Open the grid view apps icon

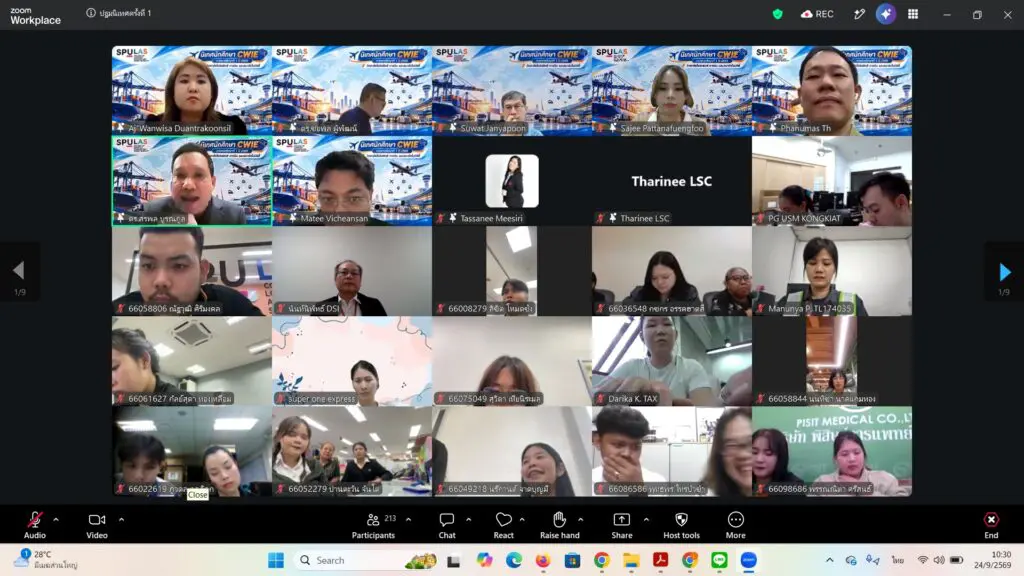913,14
